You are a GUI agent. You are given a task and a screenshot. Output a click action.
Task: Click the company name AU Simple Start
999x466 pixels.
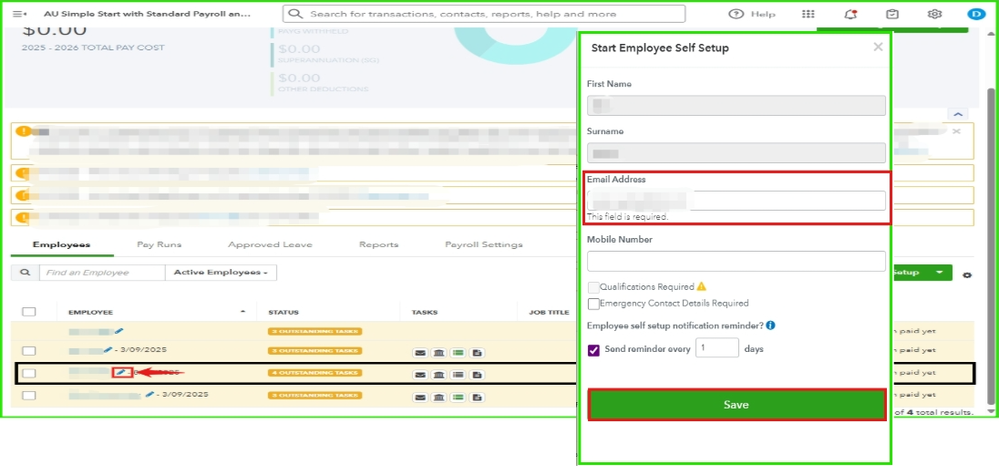click(147, 14)
